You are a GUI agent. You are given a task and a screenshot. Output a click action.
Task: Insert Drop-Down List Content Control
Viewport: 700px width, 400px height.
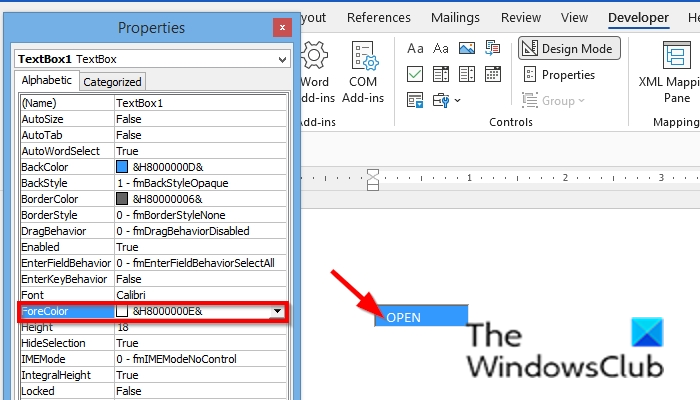click(x=467, y=74)
